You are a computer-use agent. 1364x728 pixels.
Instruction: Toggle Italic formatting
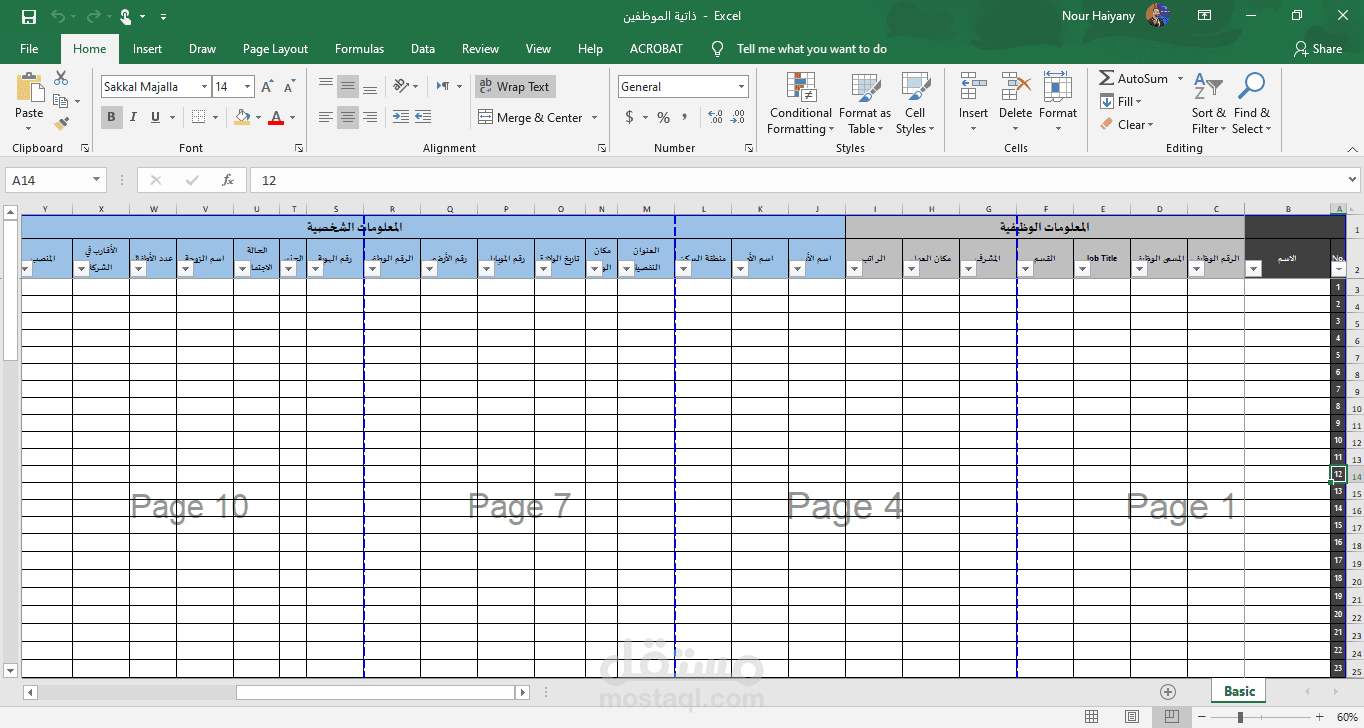[x=134, y=117]
